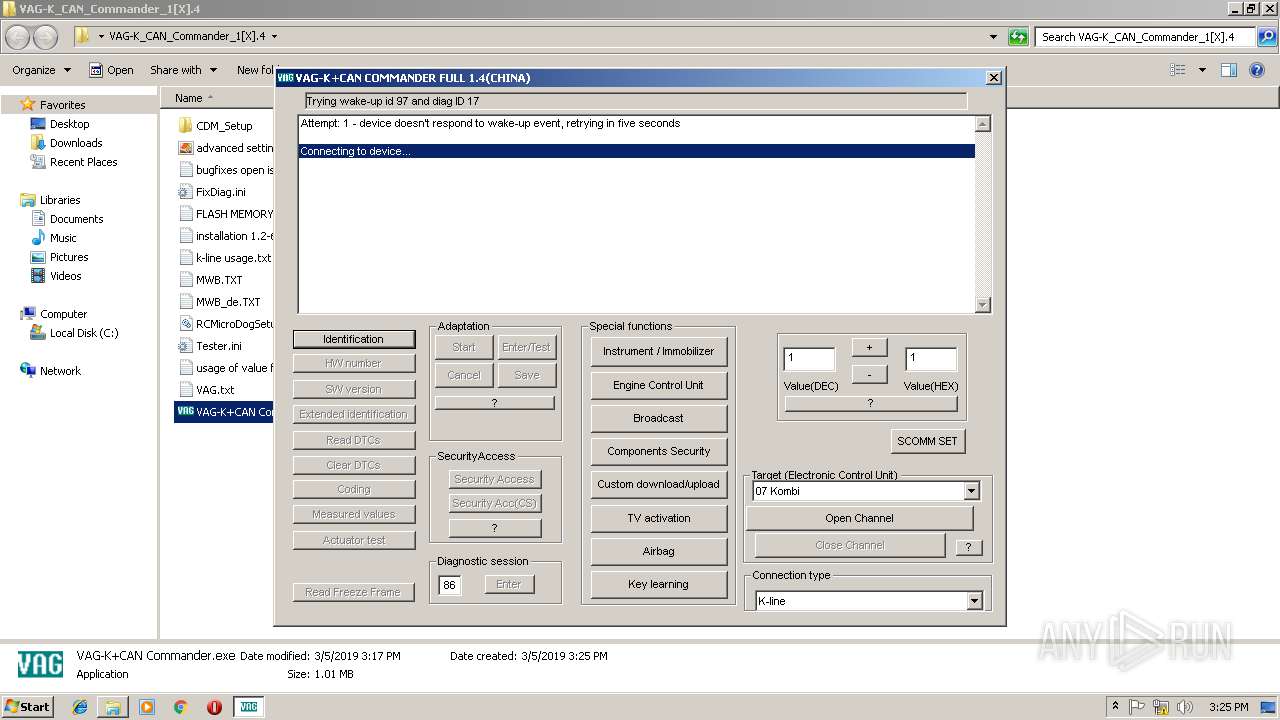The image size is (1280, 720).
Task: Select the VAG-K+CAN Commander application icon
Action: click(x=185, y=412)
